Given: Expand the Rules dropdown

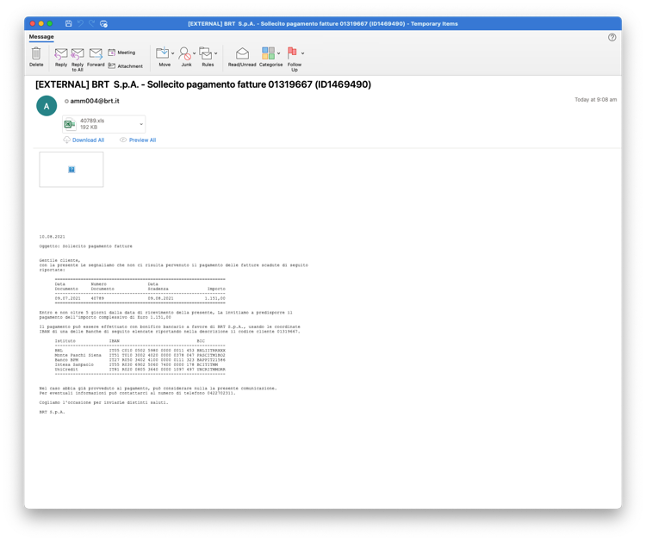Looking at the screenshot, I should (x=216, y=54).
